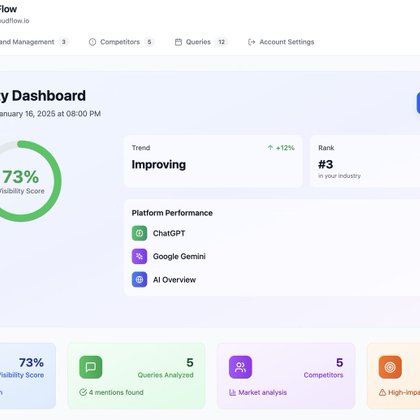Click the ChatGPT platform icon
Viewport: 420px width, 420px height.
click(x=139, y=233)
